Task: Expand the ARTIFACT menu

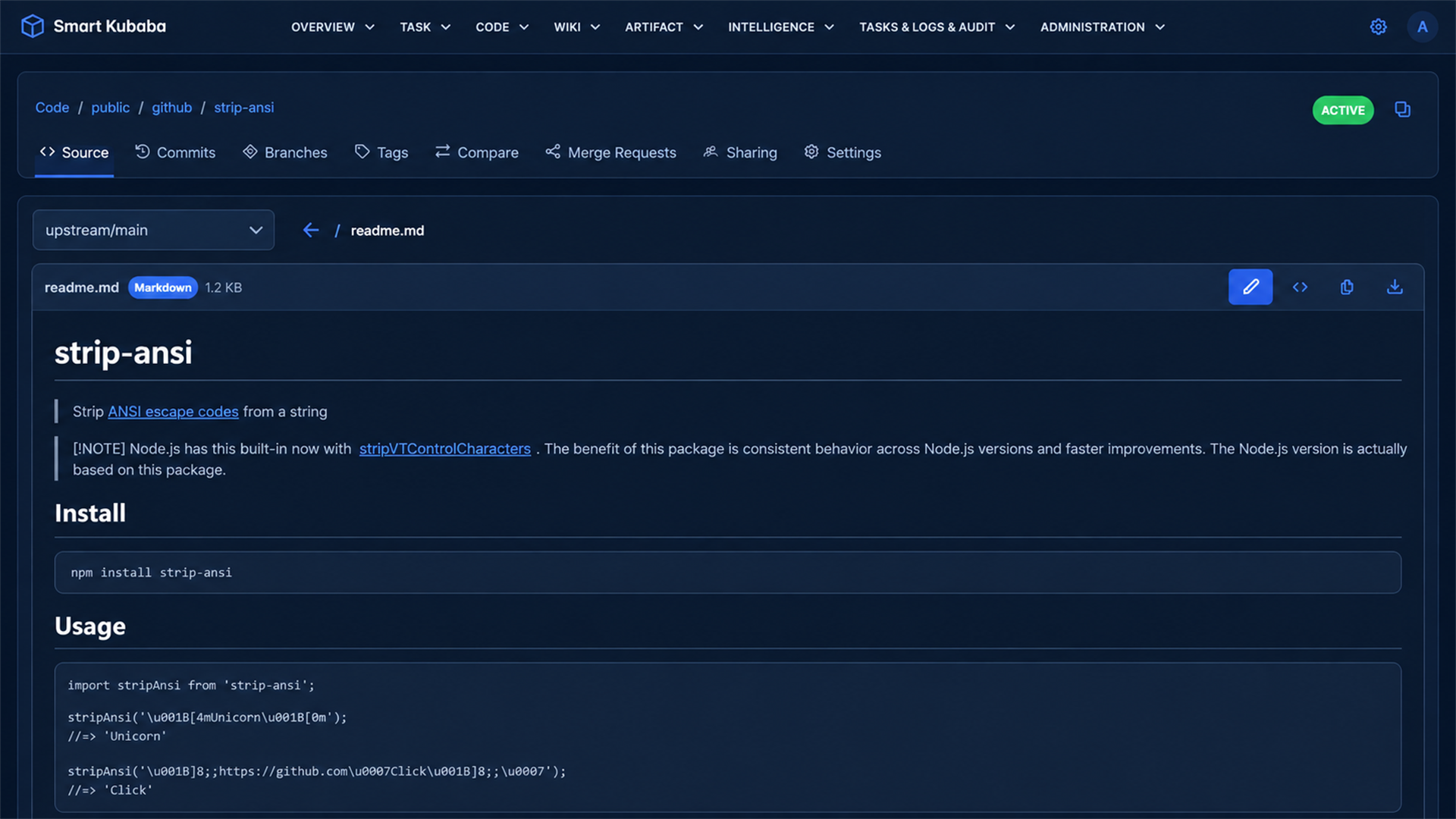Action: tap(664, 27)
